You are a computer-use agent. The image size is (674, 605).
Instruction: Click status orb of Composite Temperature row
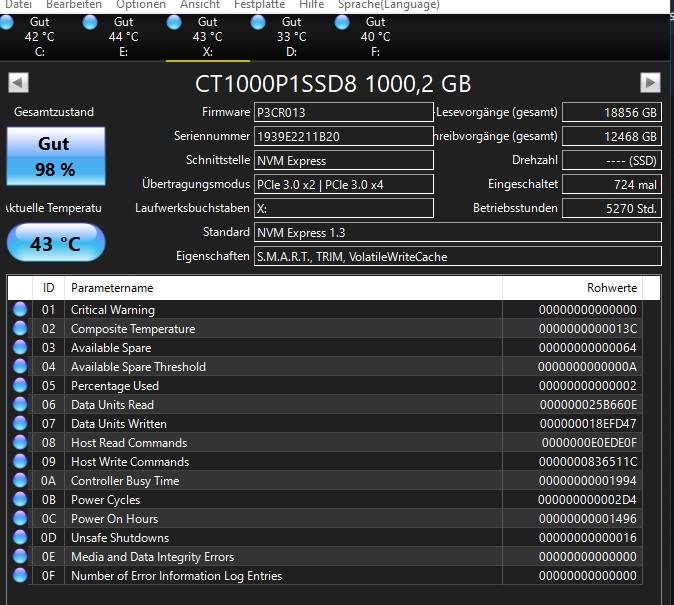pos(20,328)
